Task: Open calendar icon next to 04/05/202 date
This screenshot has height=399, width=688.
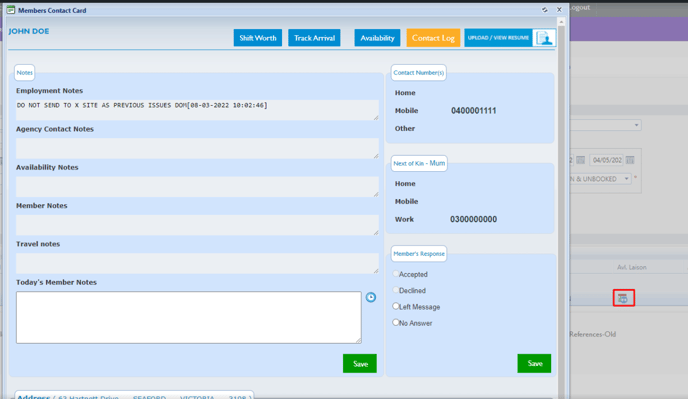Action: [x=630, y=160]
